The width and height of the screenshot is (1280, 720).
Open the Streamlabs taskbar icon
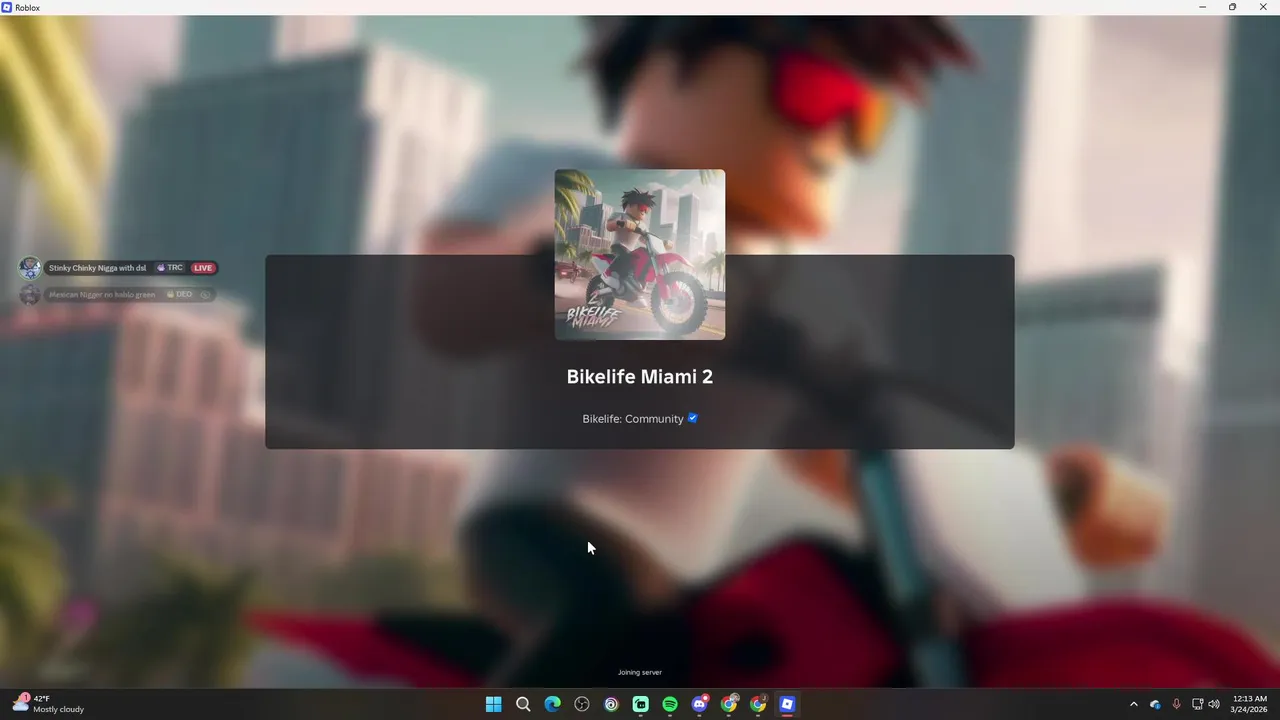click(641, 704)
